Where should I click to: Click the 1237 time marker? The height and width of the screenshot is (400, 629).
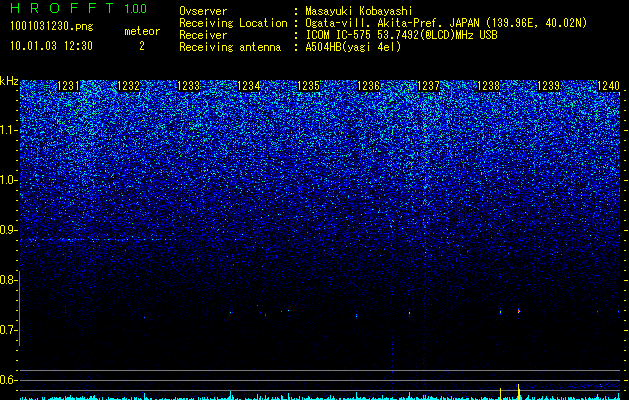pos(428,86)
